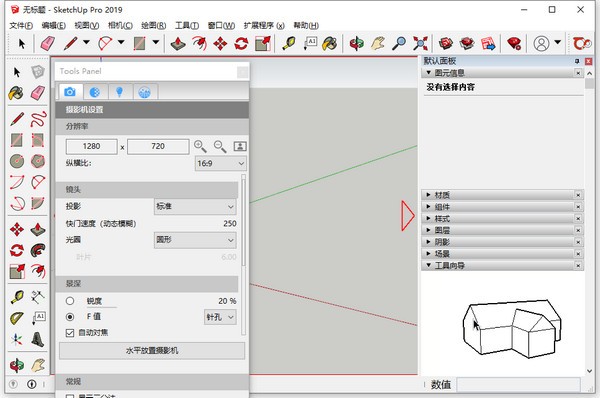Select the Text label tool in top toolbar
600x398 pixels.
[x=310, y=43]
